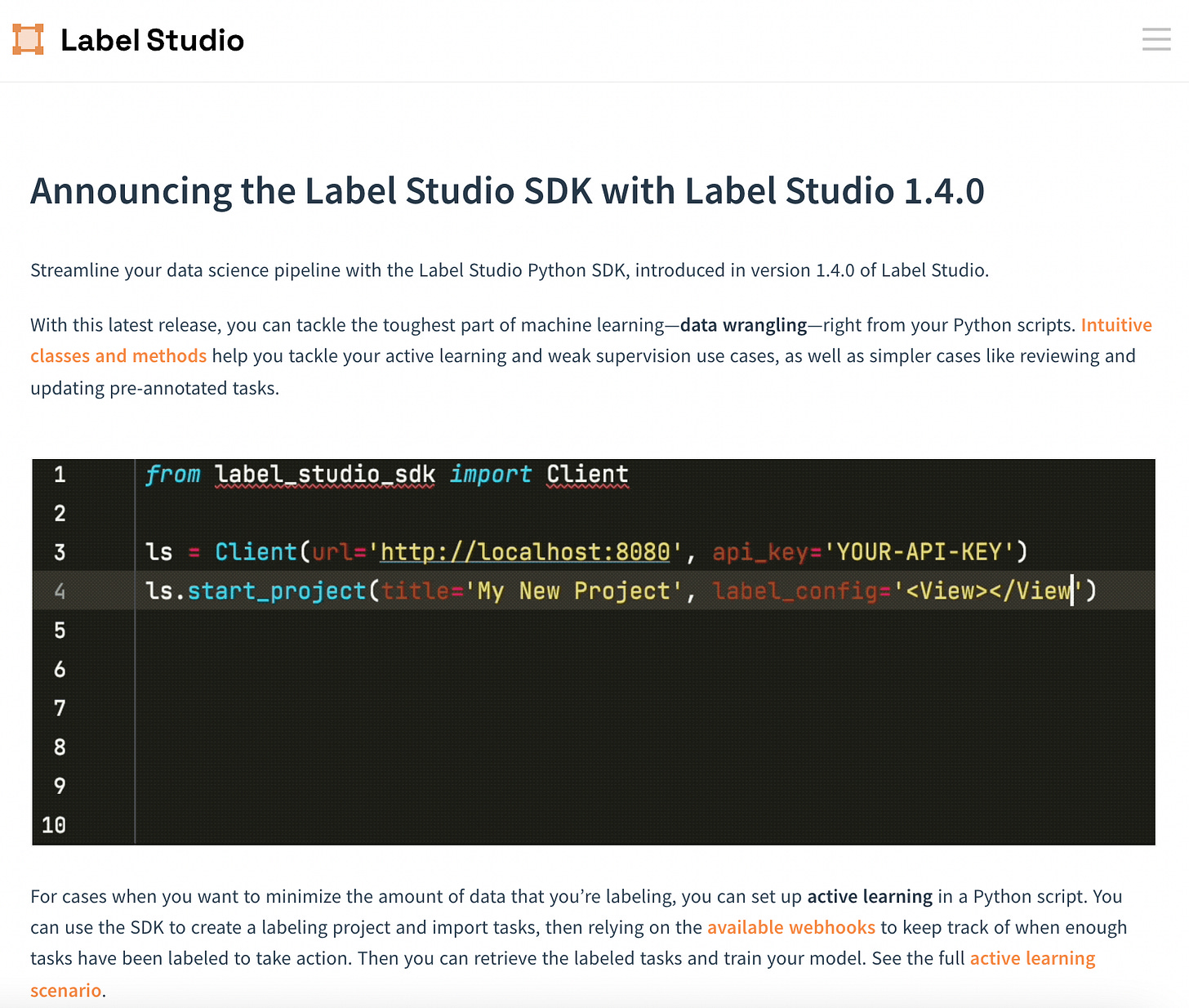Click line number 10 in code editor
1189x1008 pixels.
coord(54,825)
